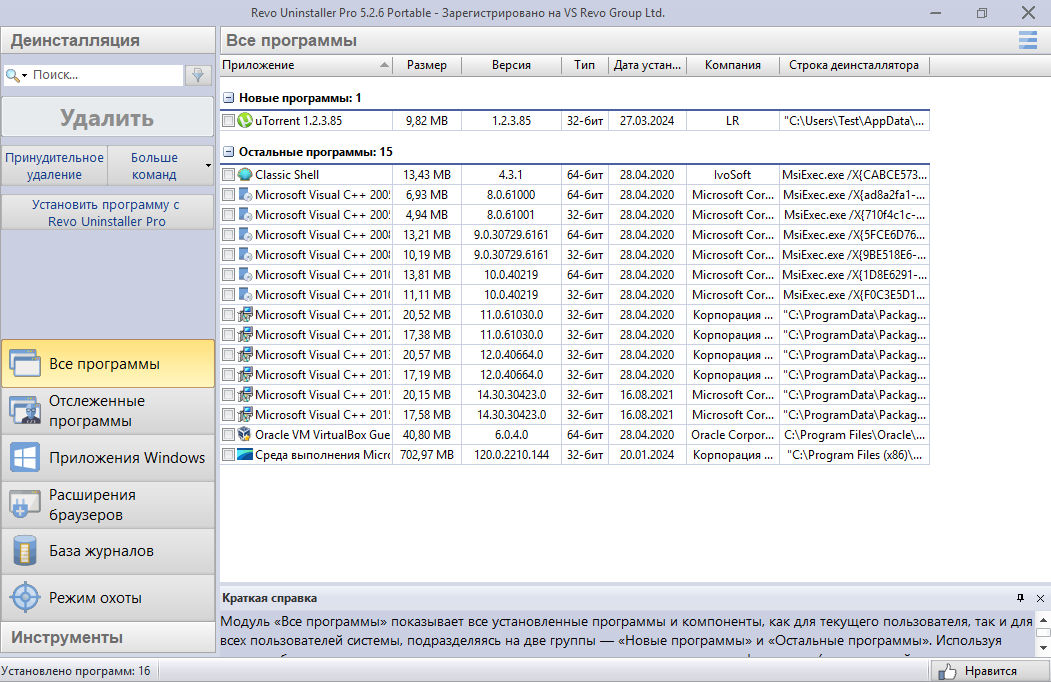This screenshot has height=682, width=1051.
Task: Open База журналов
Action: (x=108, y=551)
